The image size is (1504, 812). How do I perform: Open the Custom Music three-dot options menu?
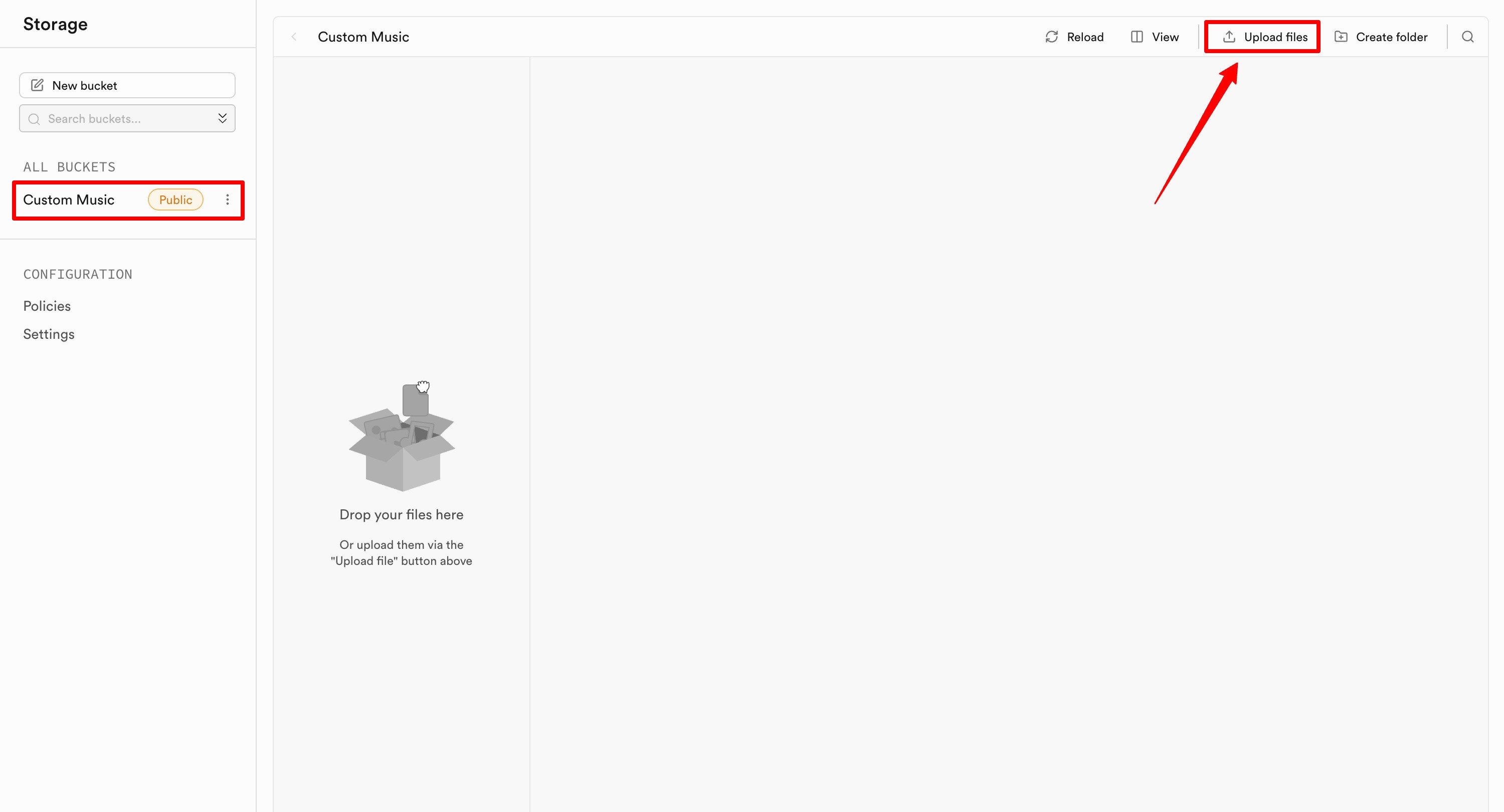(227, 199)
